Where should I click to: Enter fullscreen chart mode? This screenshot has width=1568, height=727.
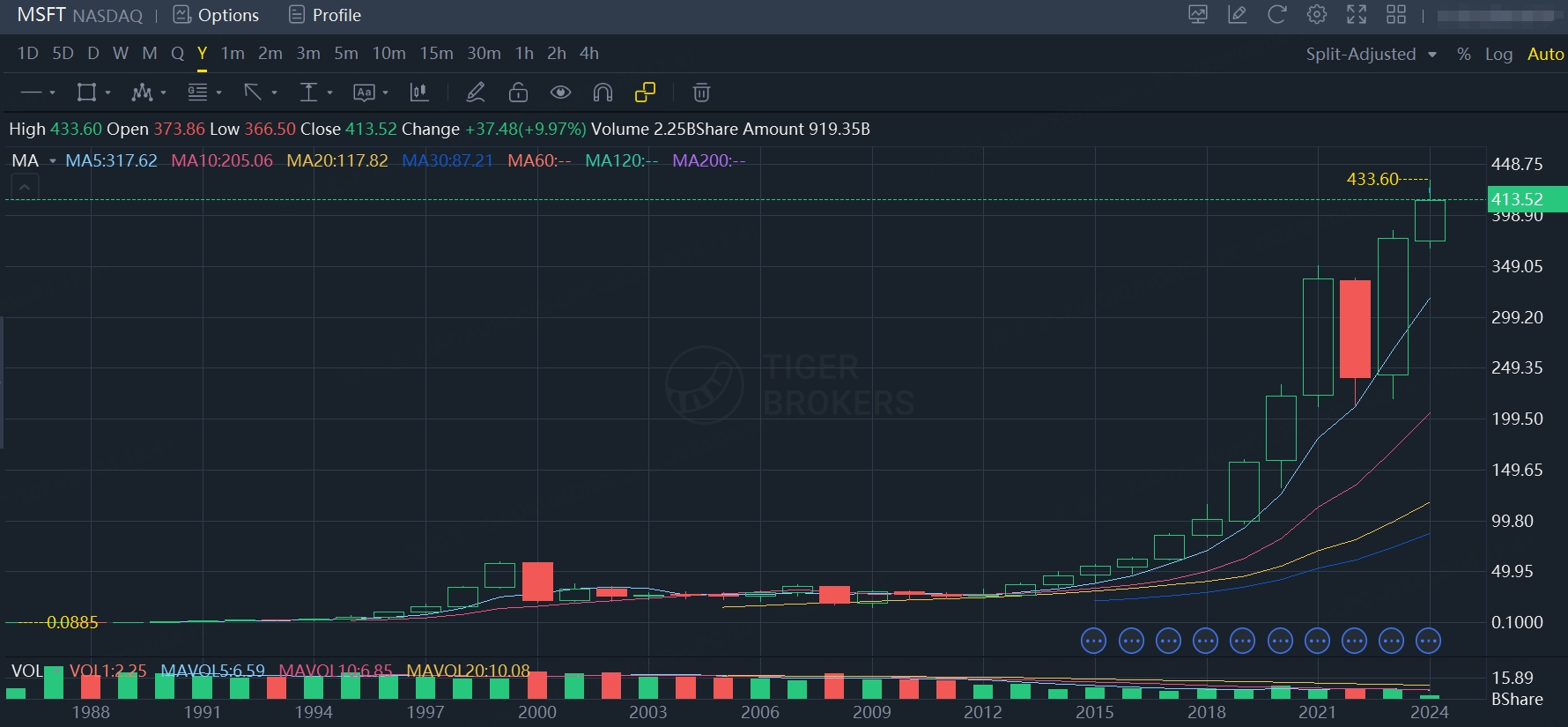pyautogui.click(x=1357, y=14)
